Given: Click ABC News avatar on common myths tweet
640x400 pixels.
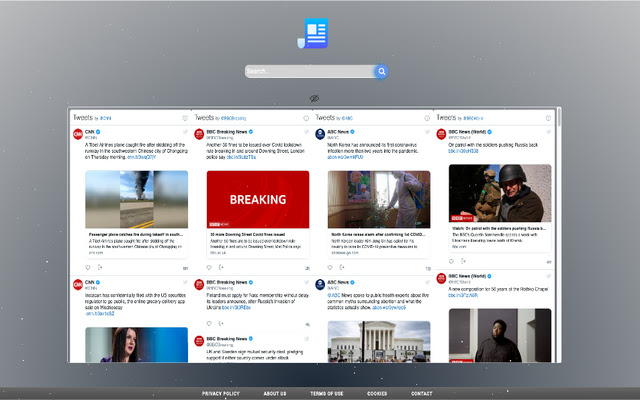Looking at the screenshot, I should [x=320, y=284].
